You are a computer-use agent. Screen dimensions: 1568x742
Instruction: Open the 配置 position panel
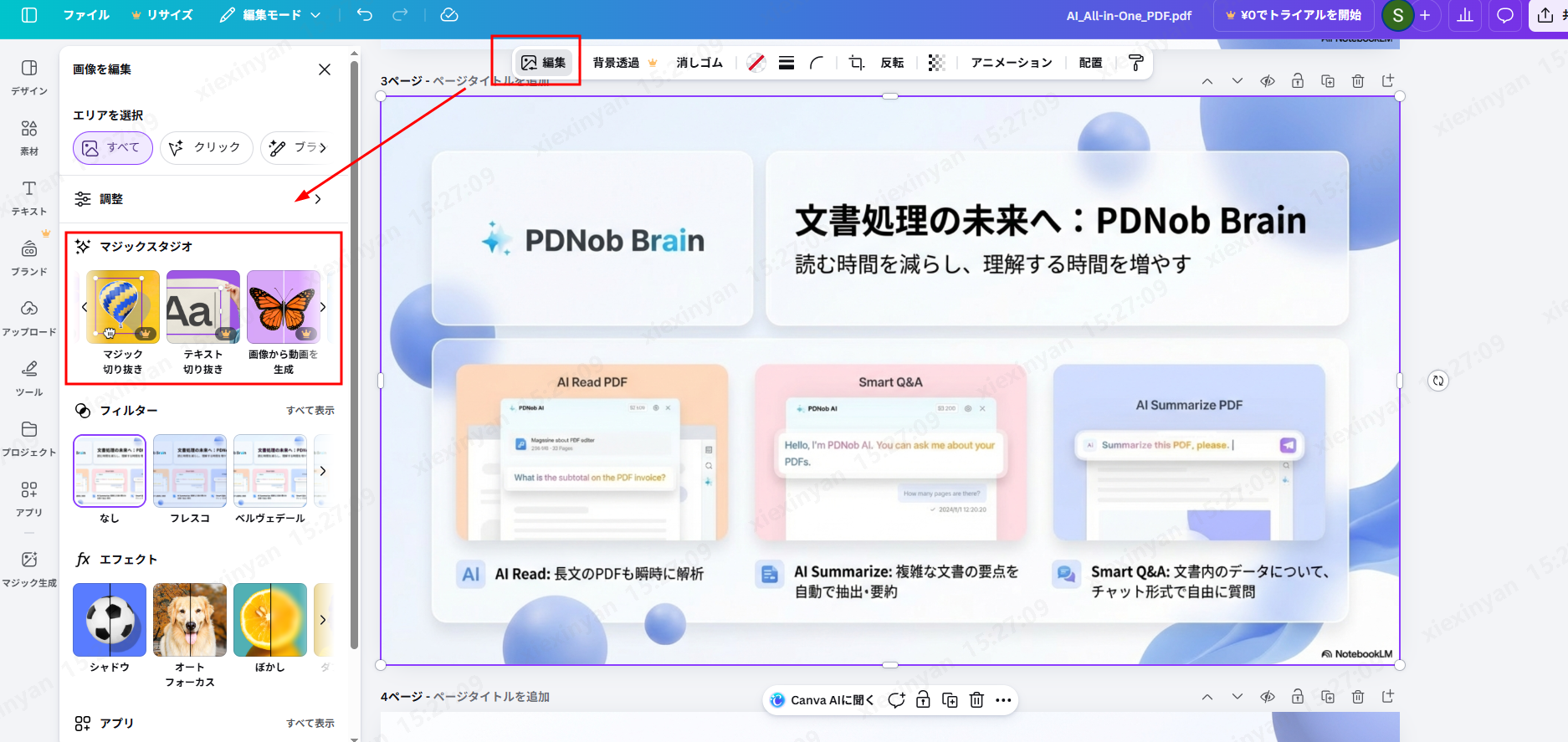[x=1090, y=63]
